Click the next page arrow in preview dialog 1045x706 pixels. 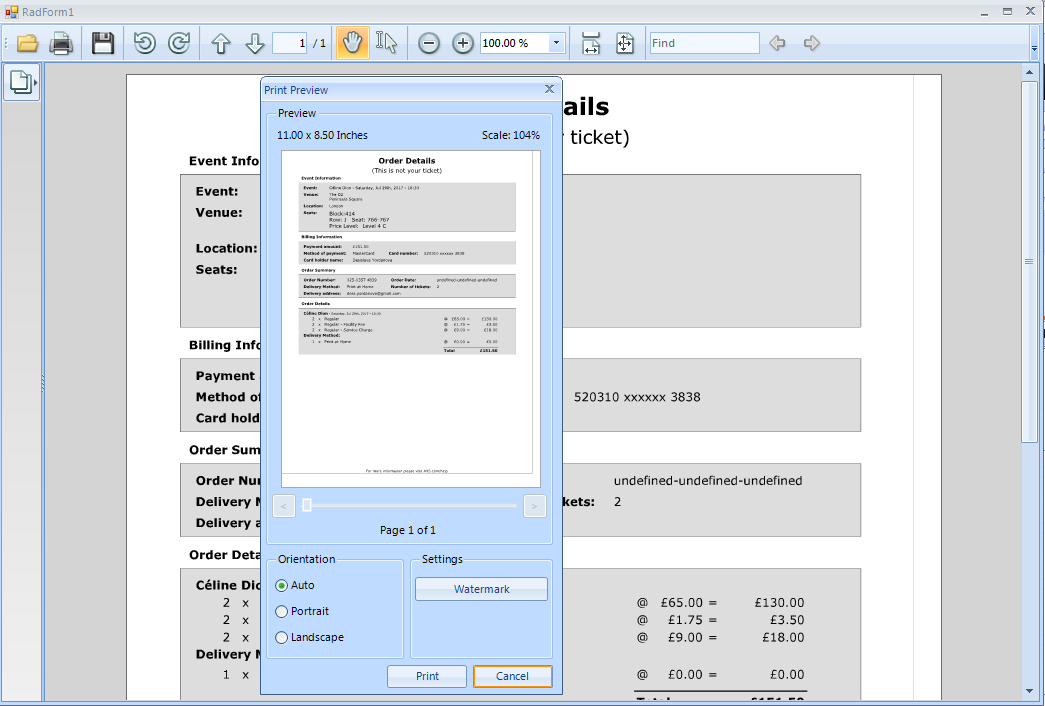pyautogui.click(x=534, y=506)
